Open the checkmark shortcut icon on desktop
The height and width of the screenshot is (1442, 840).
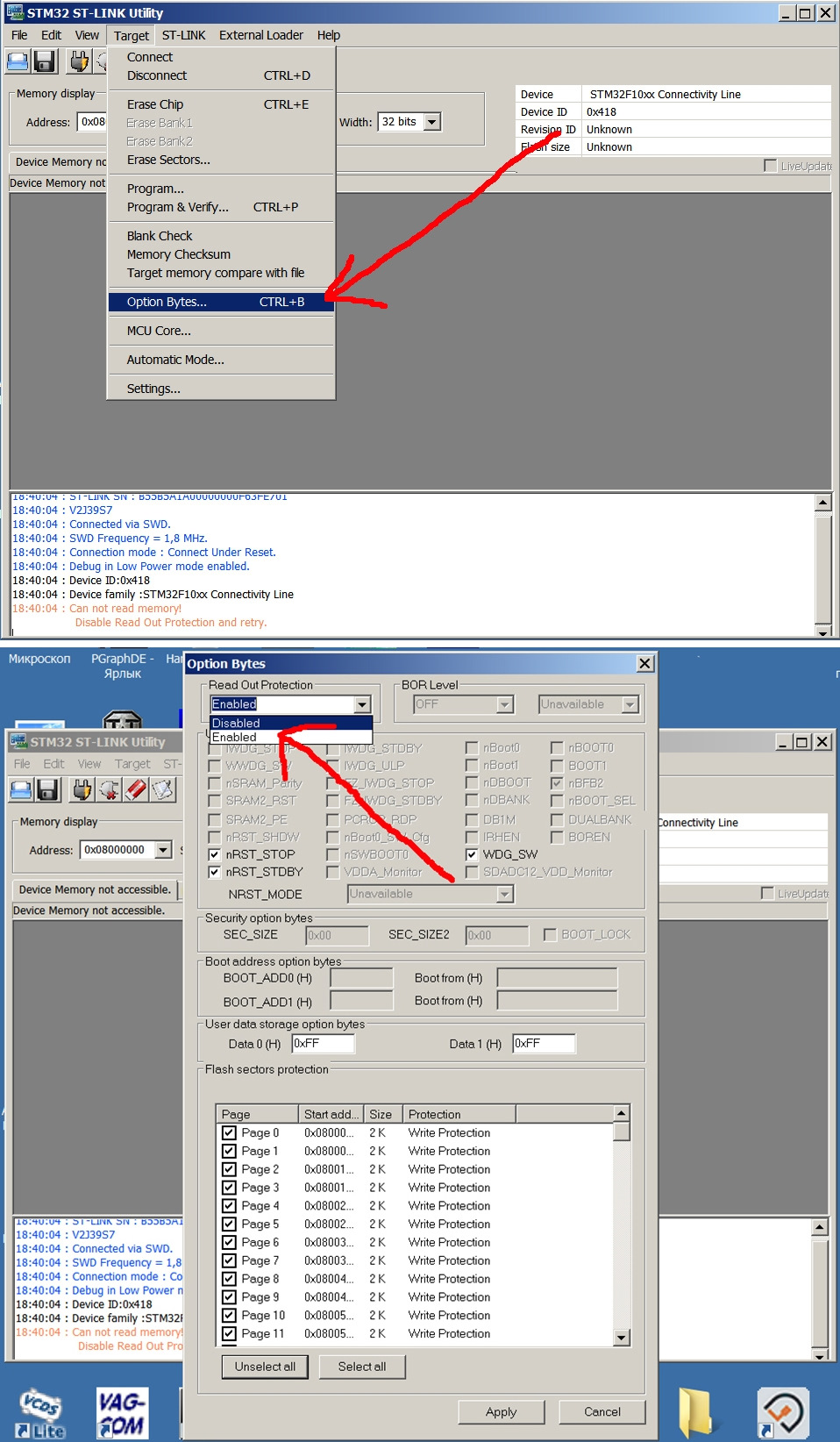click(x=782, y=1412)
